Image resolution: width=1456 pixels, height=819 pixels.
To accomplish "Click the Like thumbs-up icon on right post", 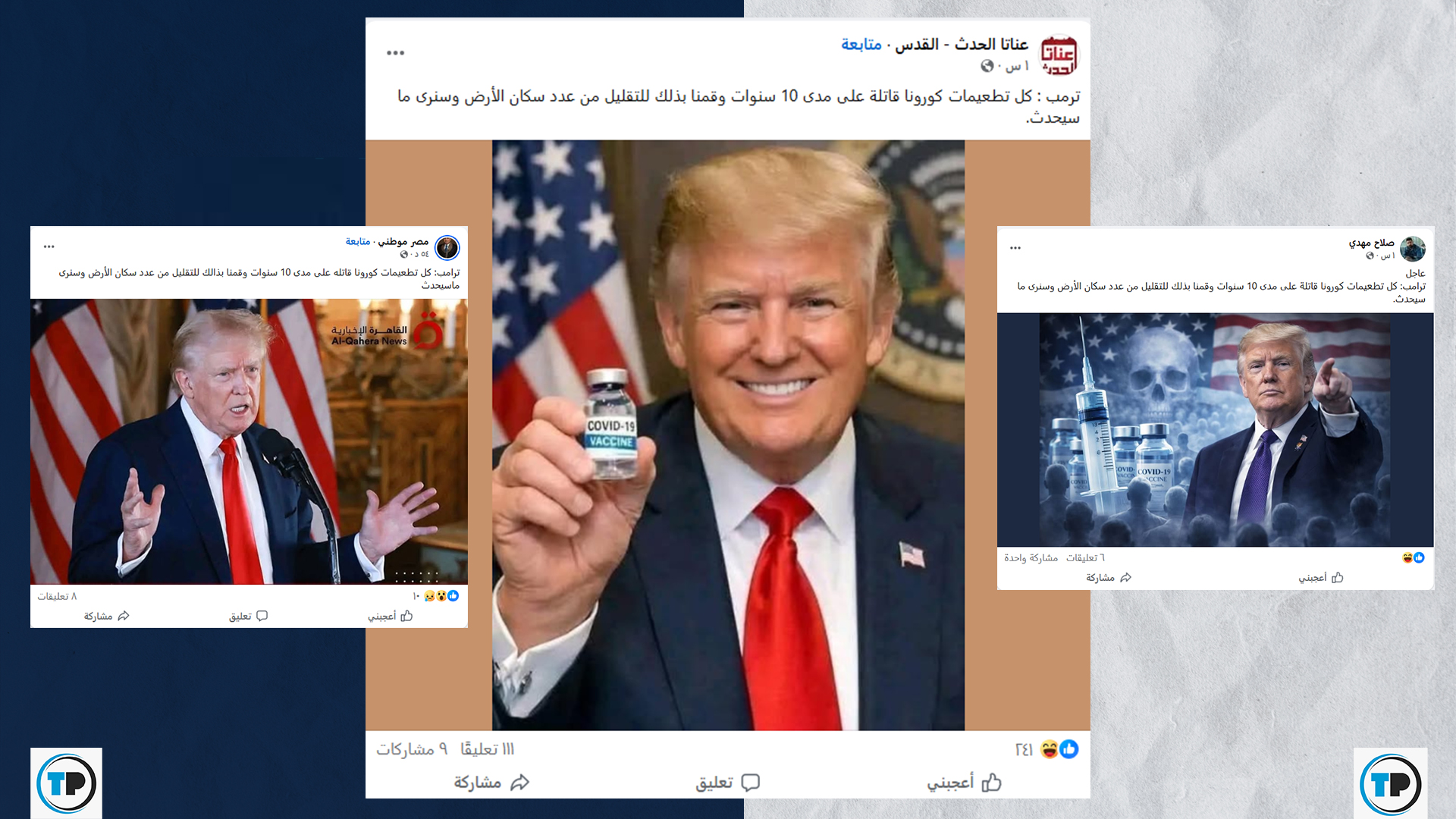I will tap(1337, 577).
